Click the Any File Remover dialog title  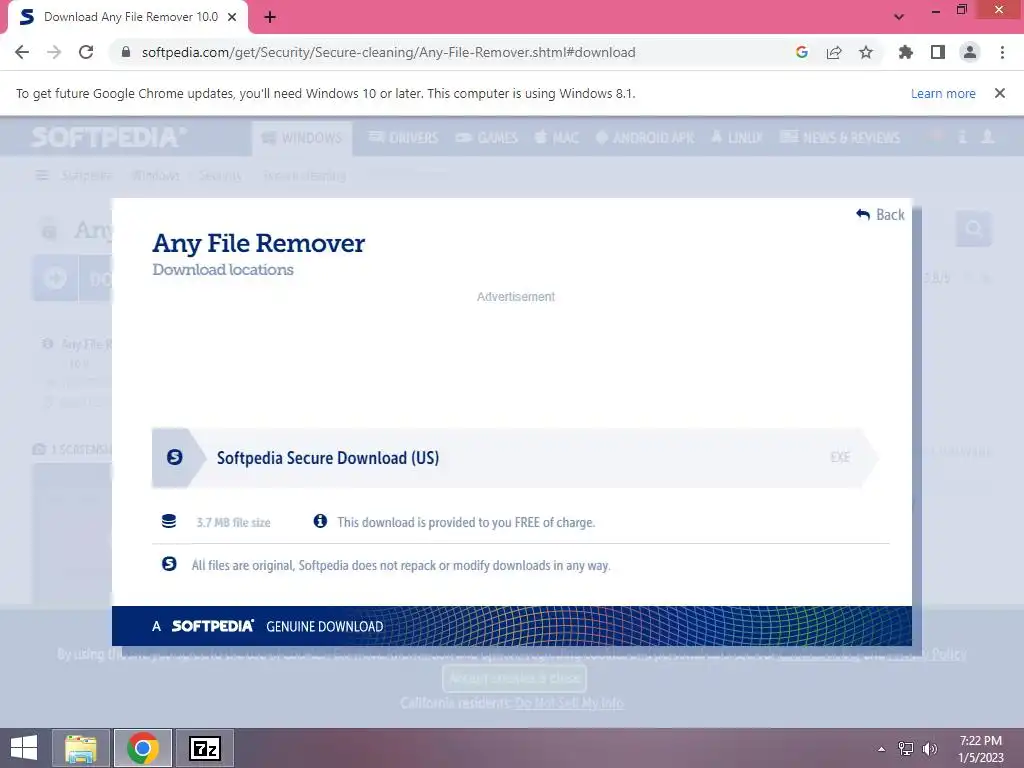pyautogui.click(x=259, y=243)
